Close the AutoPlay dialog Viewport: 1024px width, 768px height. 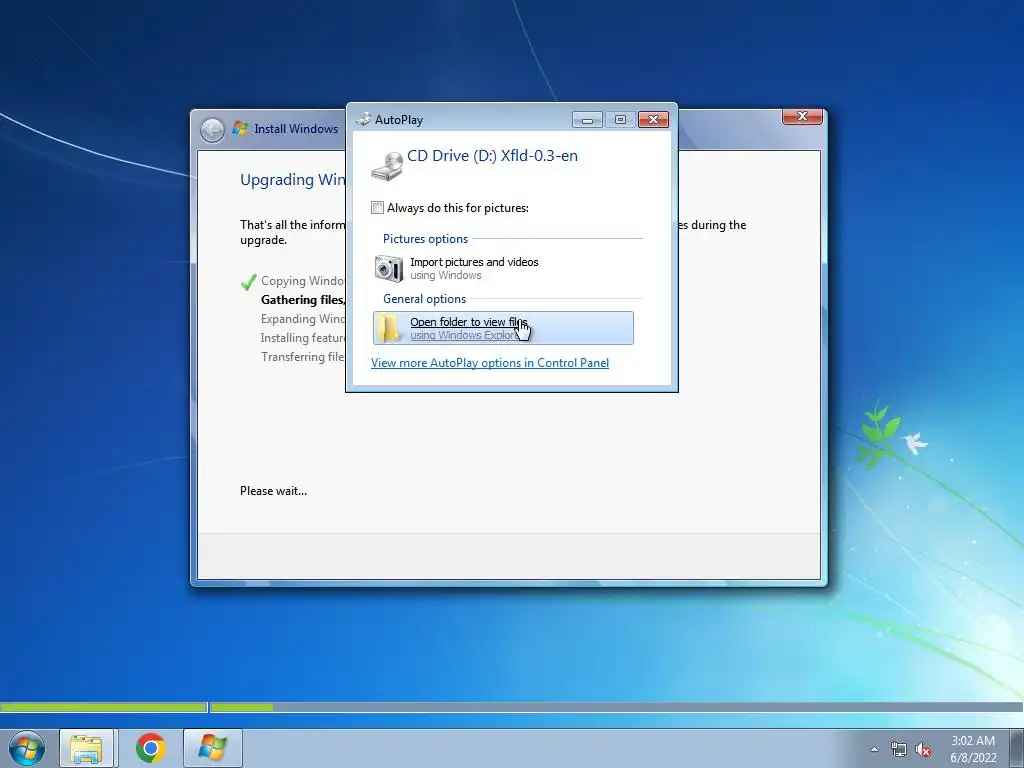tap(653, 120)
